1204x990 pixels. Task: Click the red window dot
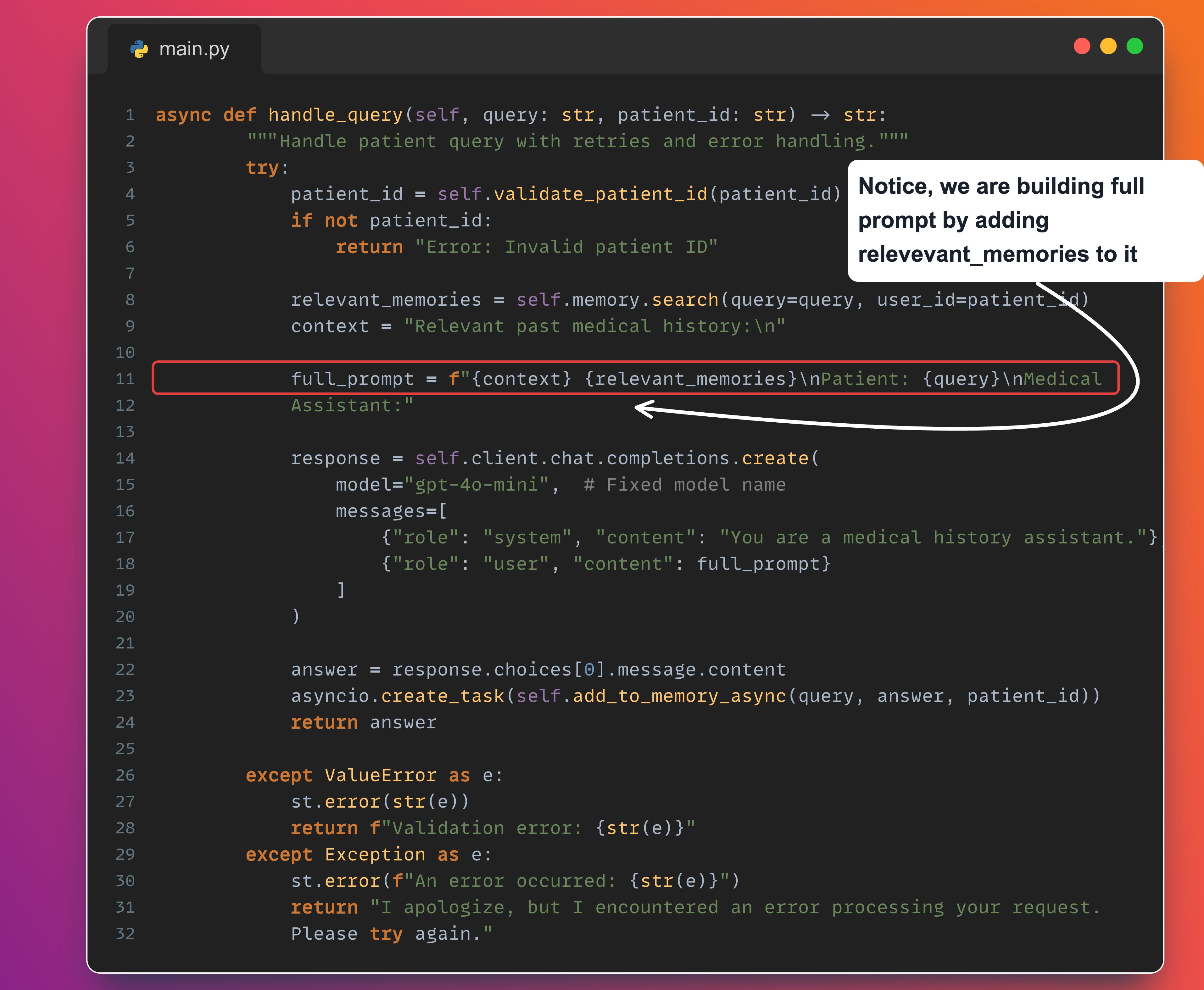tap(1082, 46)
